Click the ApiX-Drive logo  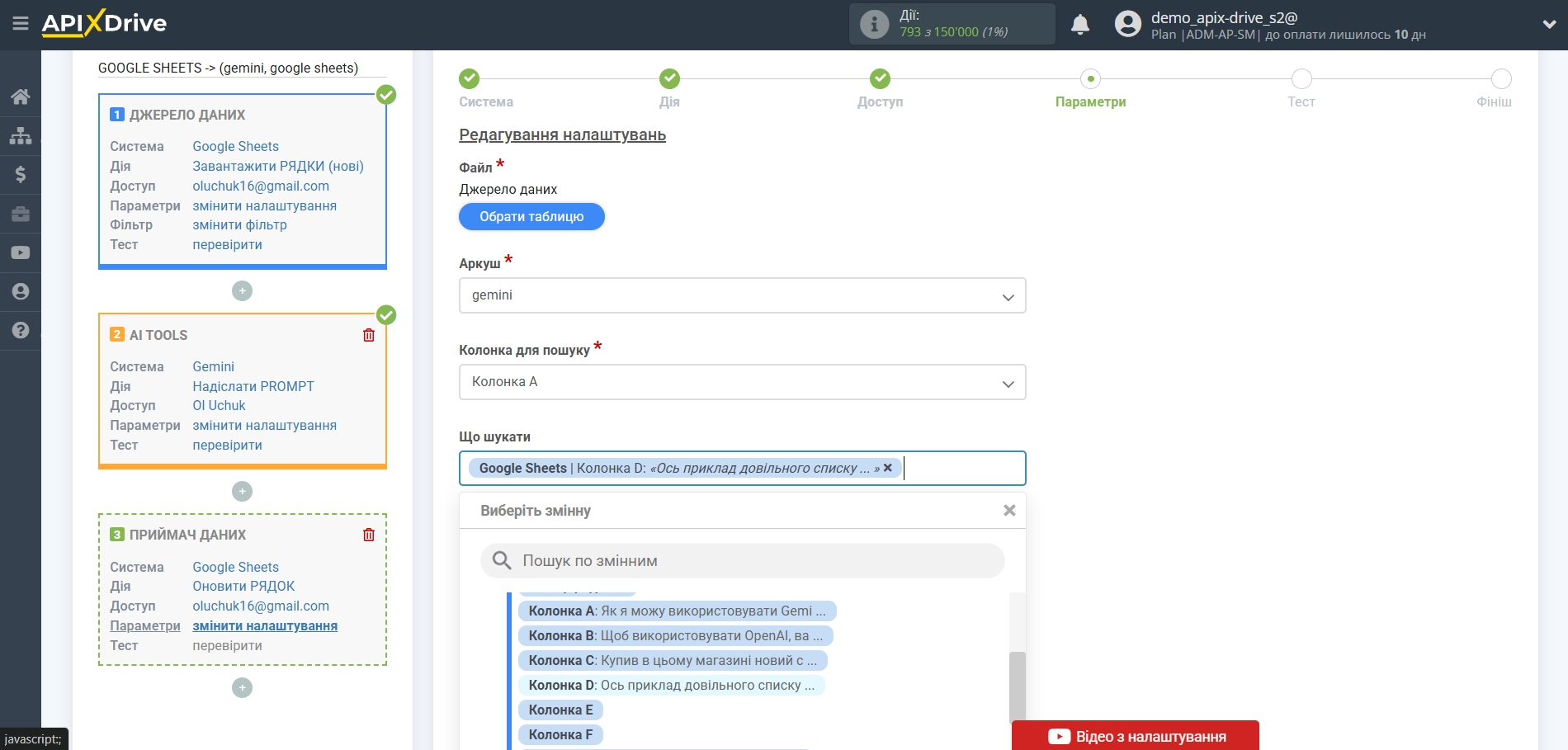[104, 23]
